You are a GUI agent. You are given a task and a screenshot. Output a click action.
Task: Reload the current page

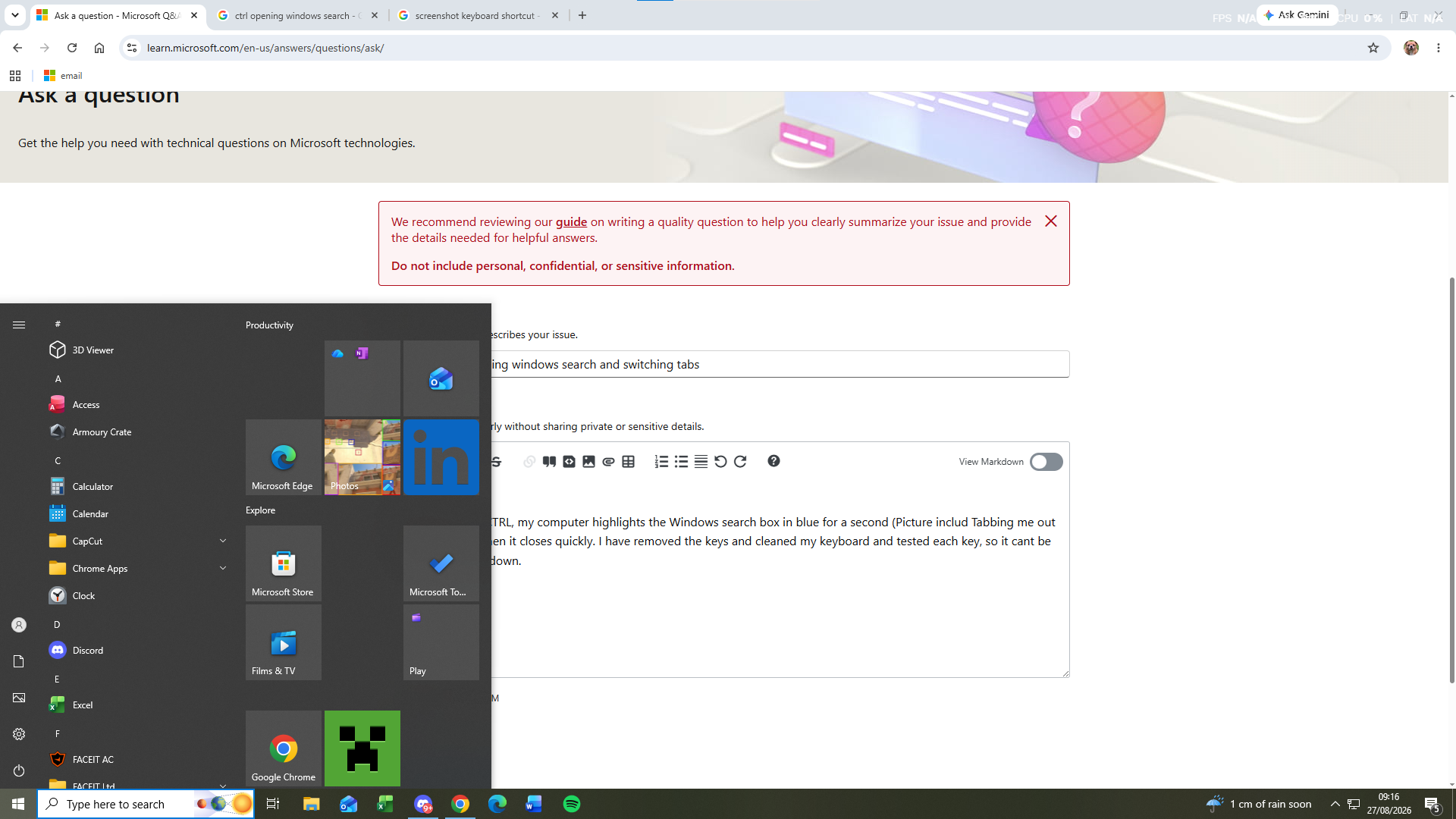(x=72, y=48)
